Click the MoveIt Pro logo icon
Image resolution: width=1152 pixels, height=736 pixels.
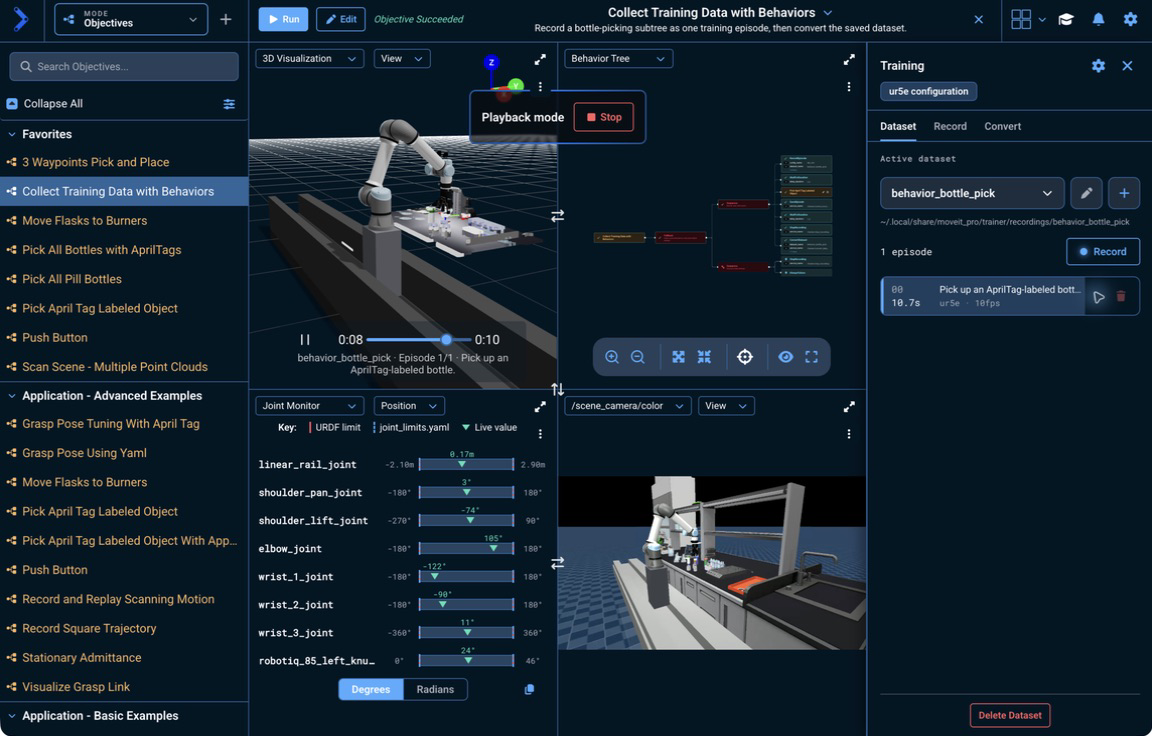(x=21, y=19)
